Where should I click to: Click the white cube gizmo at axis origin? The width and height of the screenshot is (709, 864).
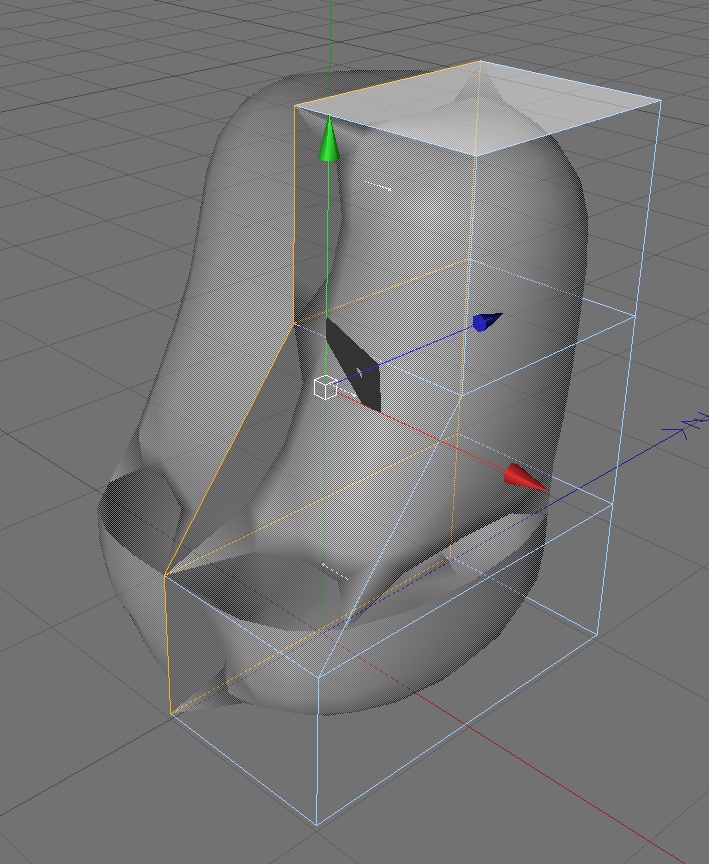point(325,387)
